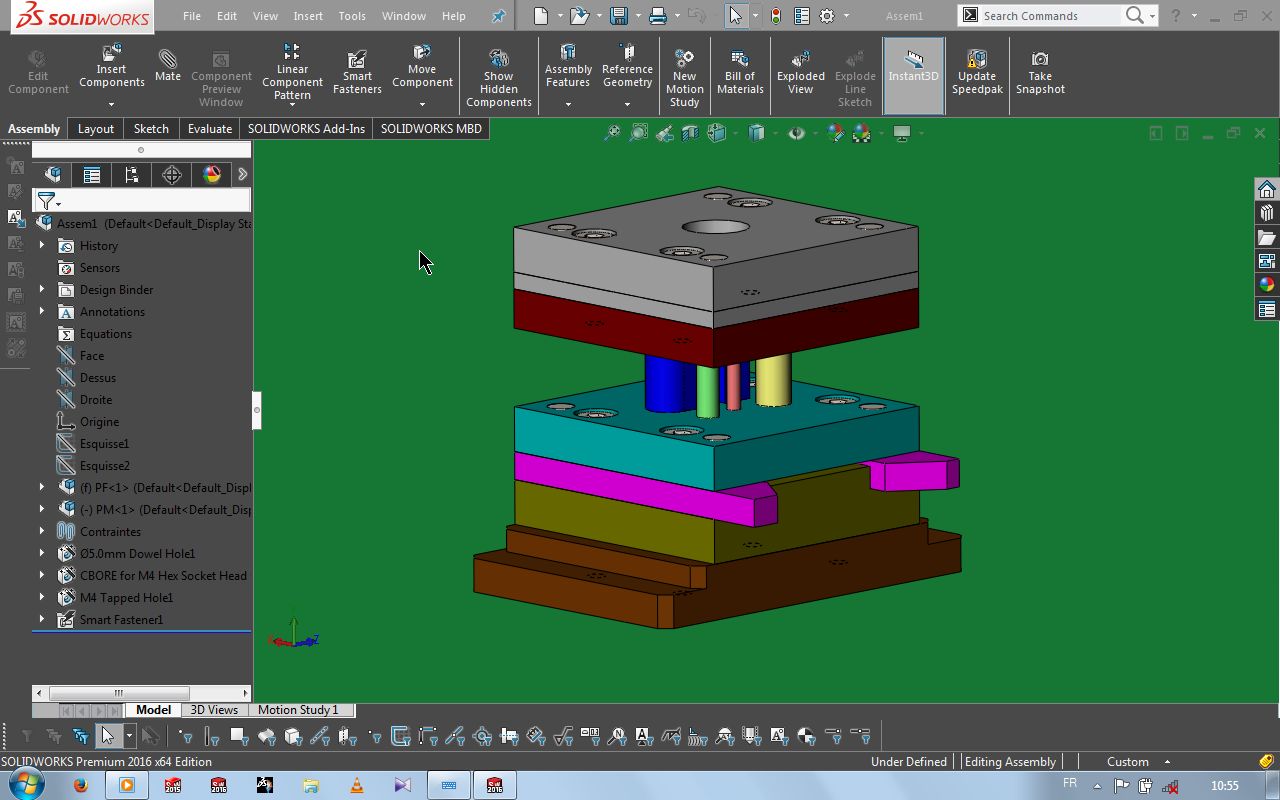This screenshot has width=1280, height=800.
Task: Open the Appearances color wheel tab
Action: coord(212,175)
